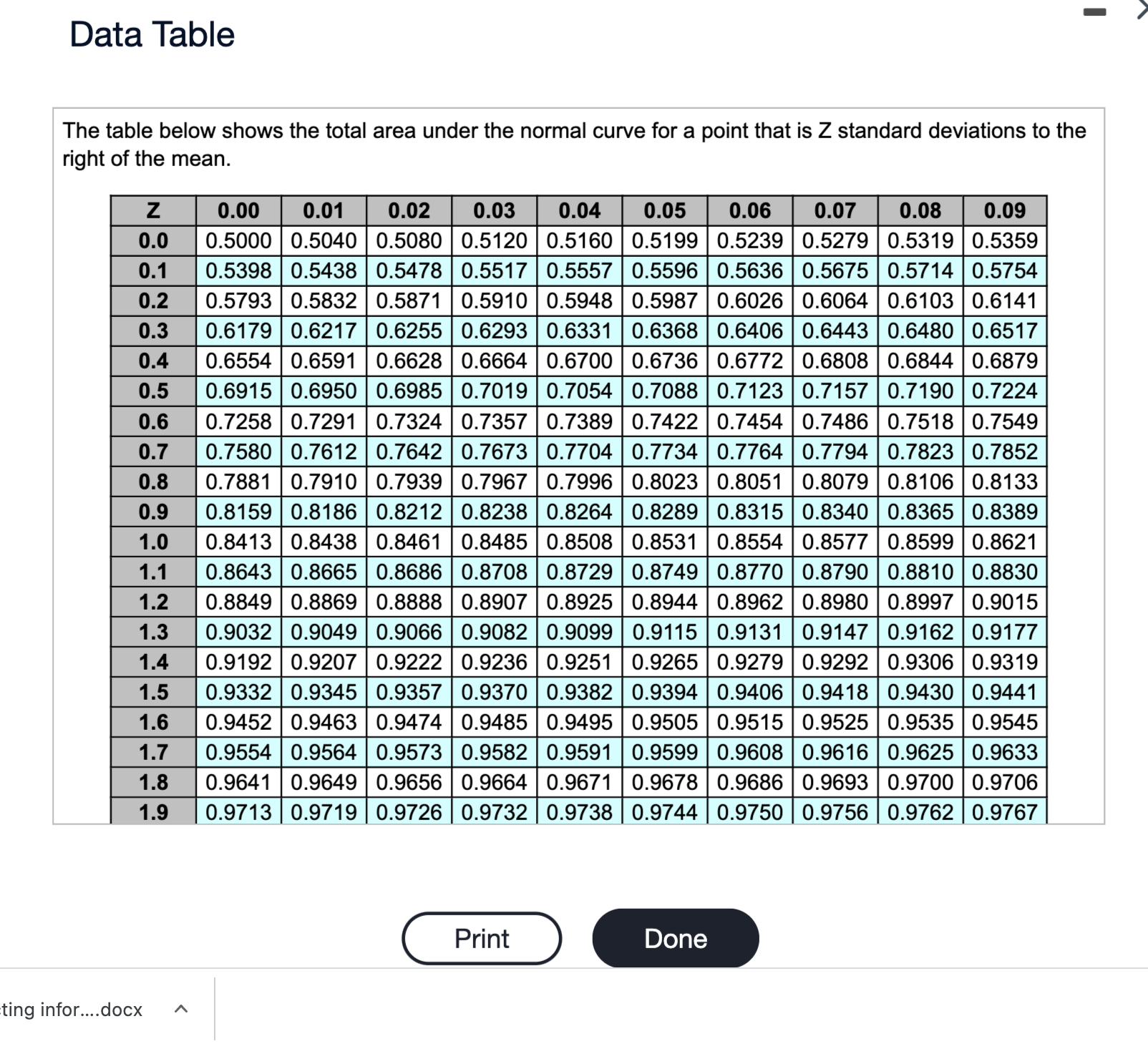Select the 0.6915 value in row 0.5
Screen dimensions: 1148x1049
click(x=239, y=391)
